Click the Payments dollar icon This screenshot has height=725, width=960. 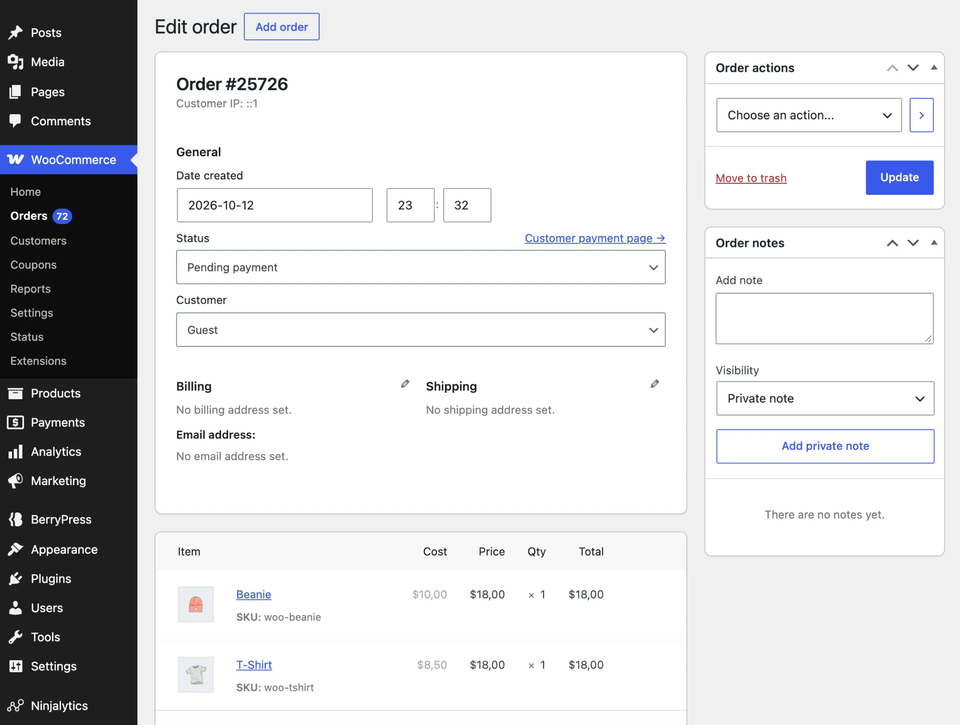15,423
